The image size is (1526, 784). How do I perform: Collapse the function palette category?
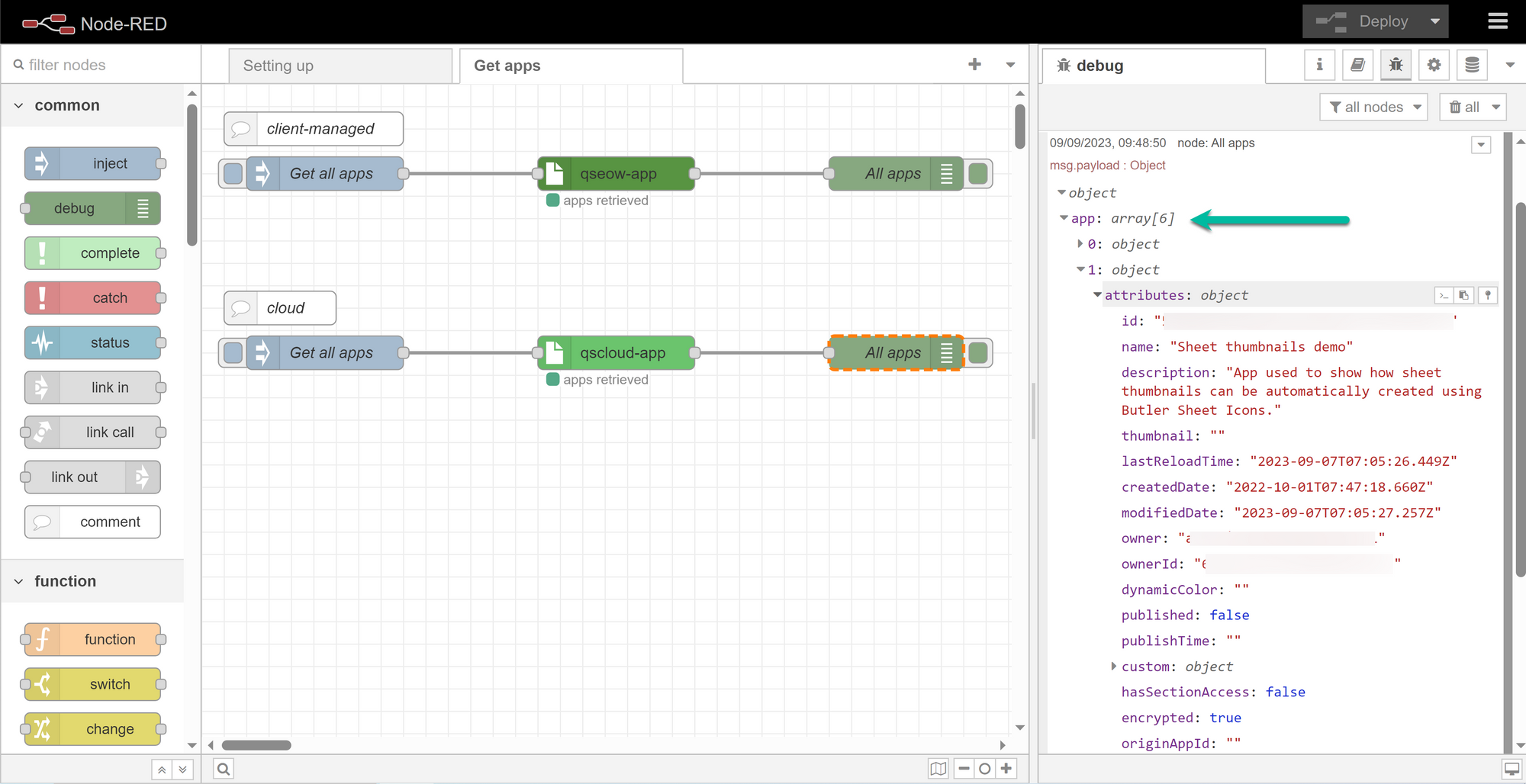click(92, 581)
